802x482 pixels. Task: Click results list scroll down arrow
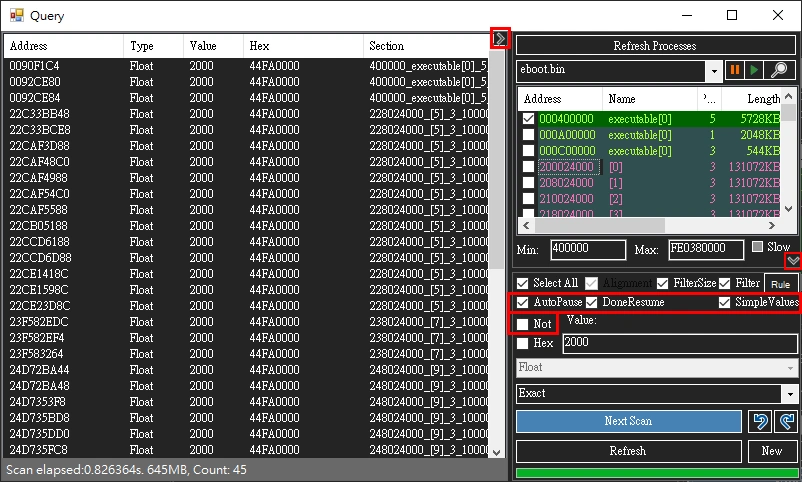coord(496,452)
